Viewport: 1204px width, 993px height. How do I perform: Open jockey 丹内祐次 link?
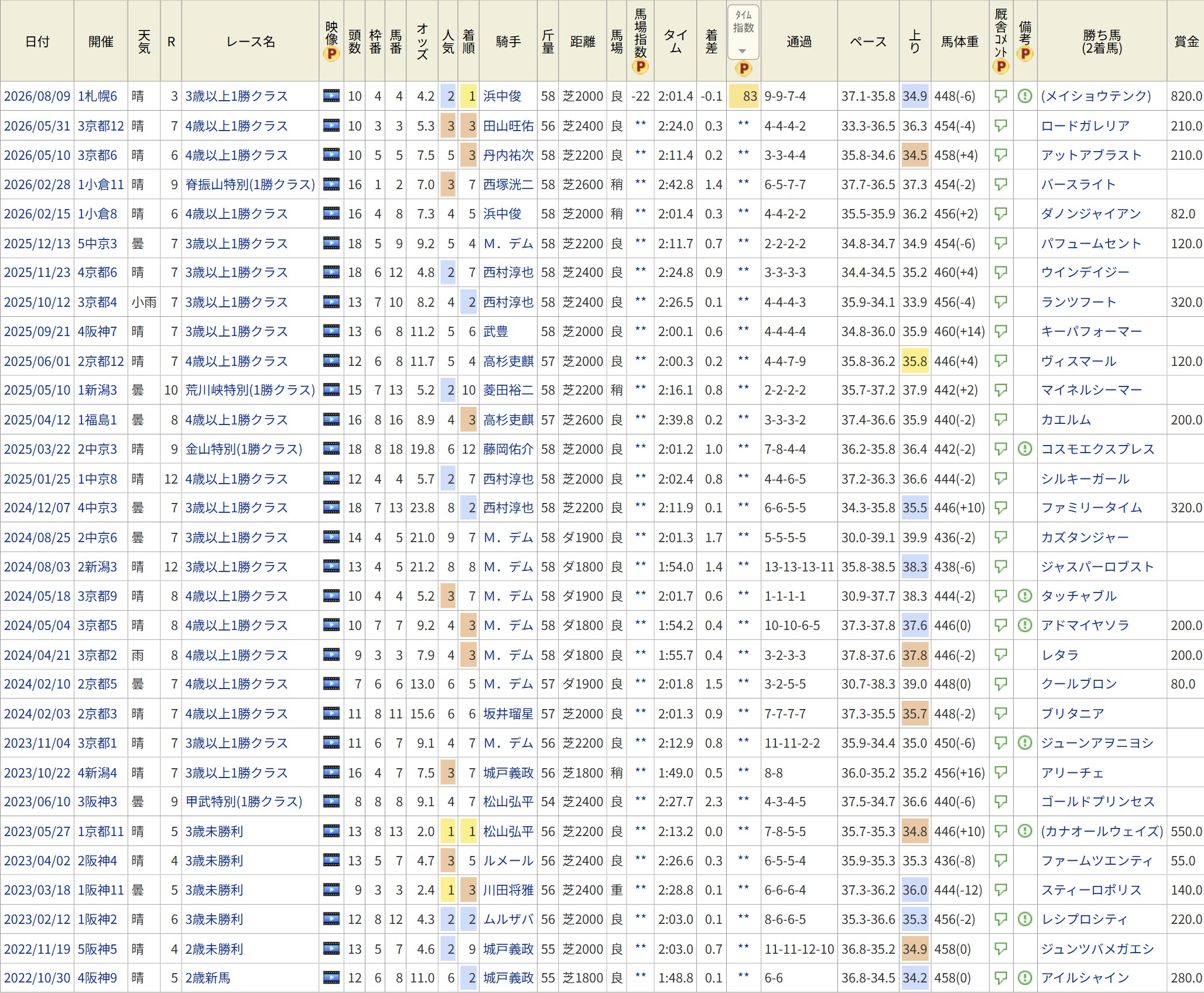(508, 155)
